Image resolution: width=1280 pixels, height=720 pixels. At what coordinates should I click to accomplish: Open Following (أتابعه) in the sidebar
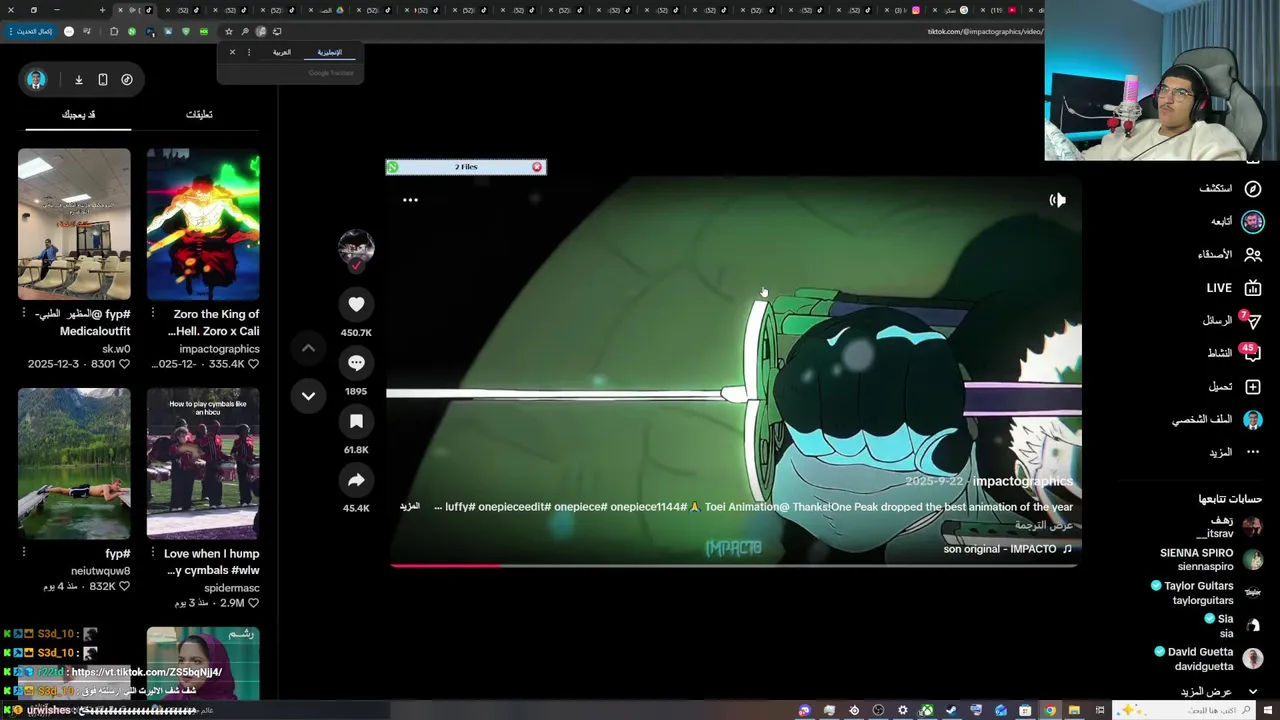(x=1236, y=221)
